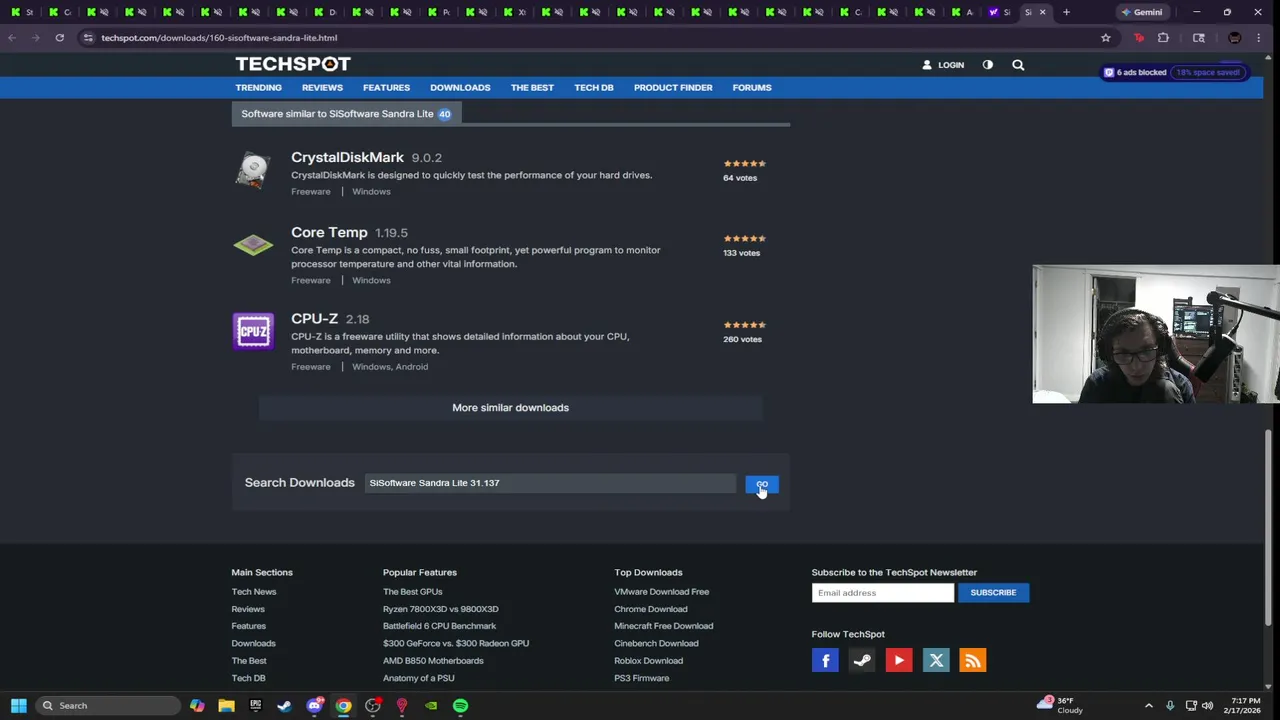1280x720 pixels.
Task: Click the webcam overlay thumbnail
Action: [1155, 334]
